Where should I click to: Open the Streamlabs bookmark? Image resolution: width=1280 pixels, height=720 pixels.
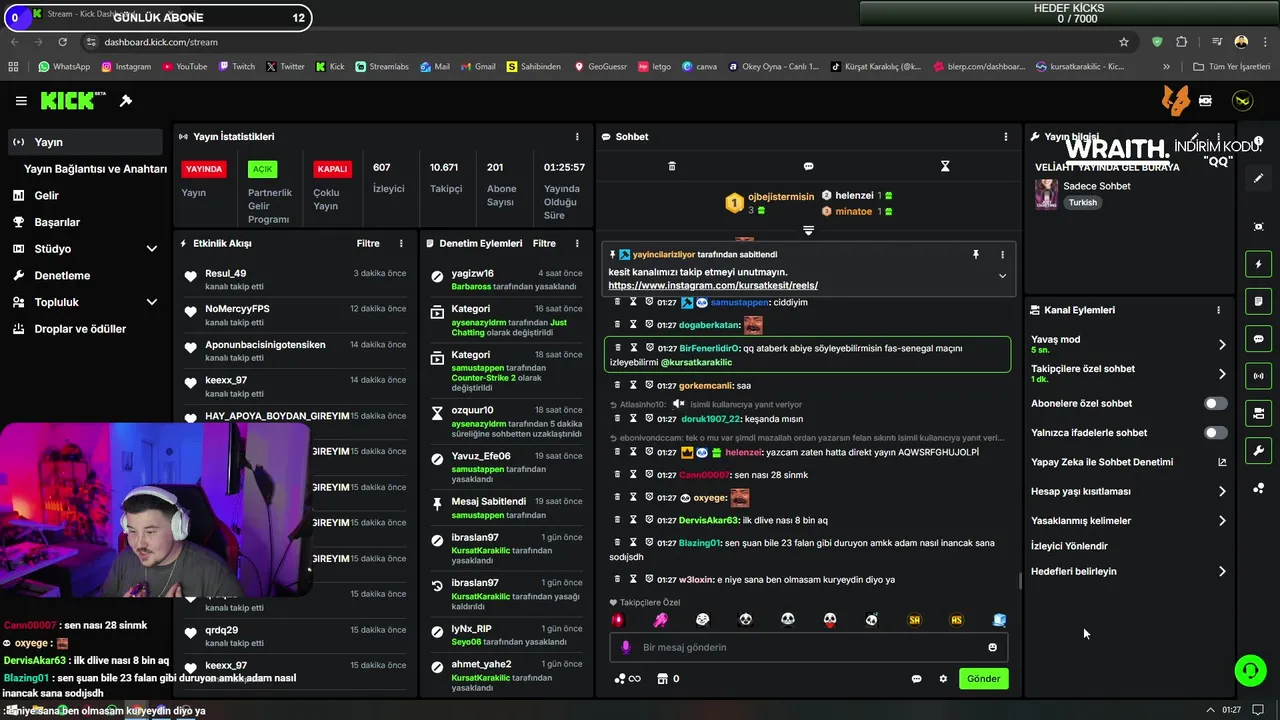pos(381,67)
